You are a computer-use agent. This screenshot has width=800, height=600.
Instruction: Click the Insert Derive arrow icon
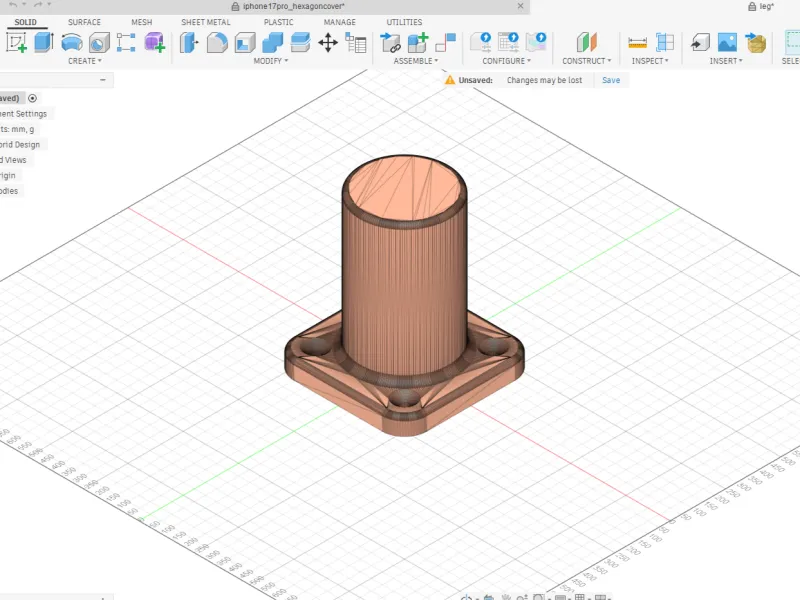pos(700,42)
